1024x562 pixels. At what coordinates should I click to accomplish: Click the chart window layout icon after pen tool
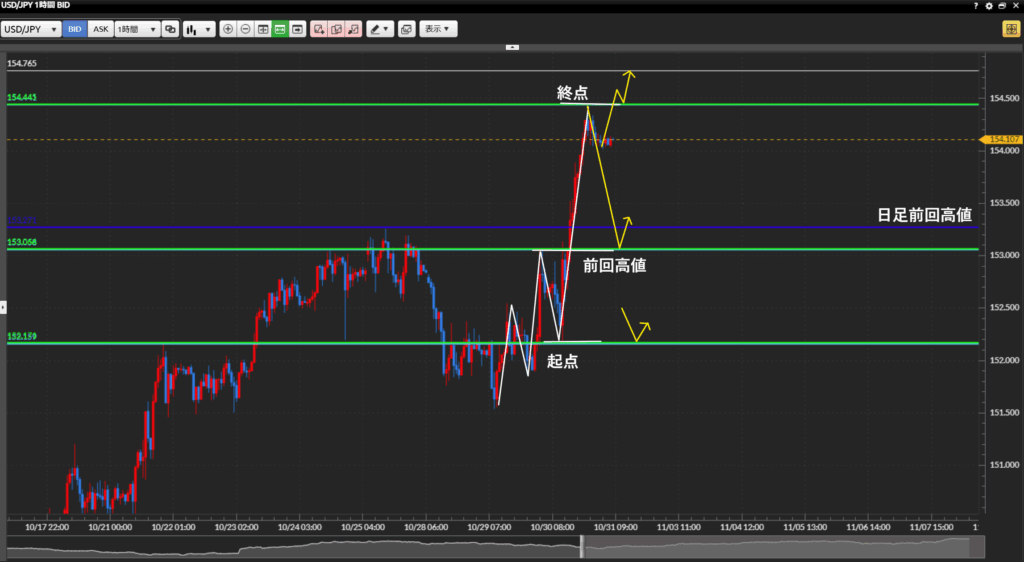[406, 29]
